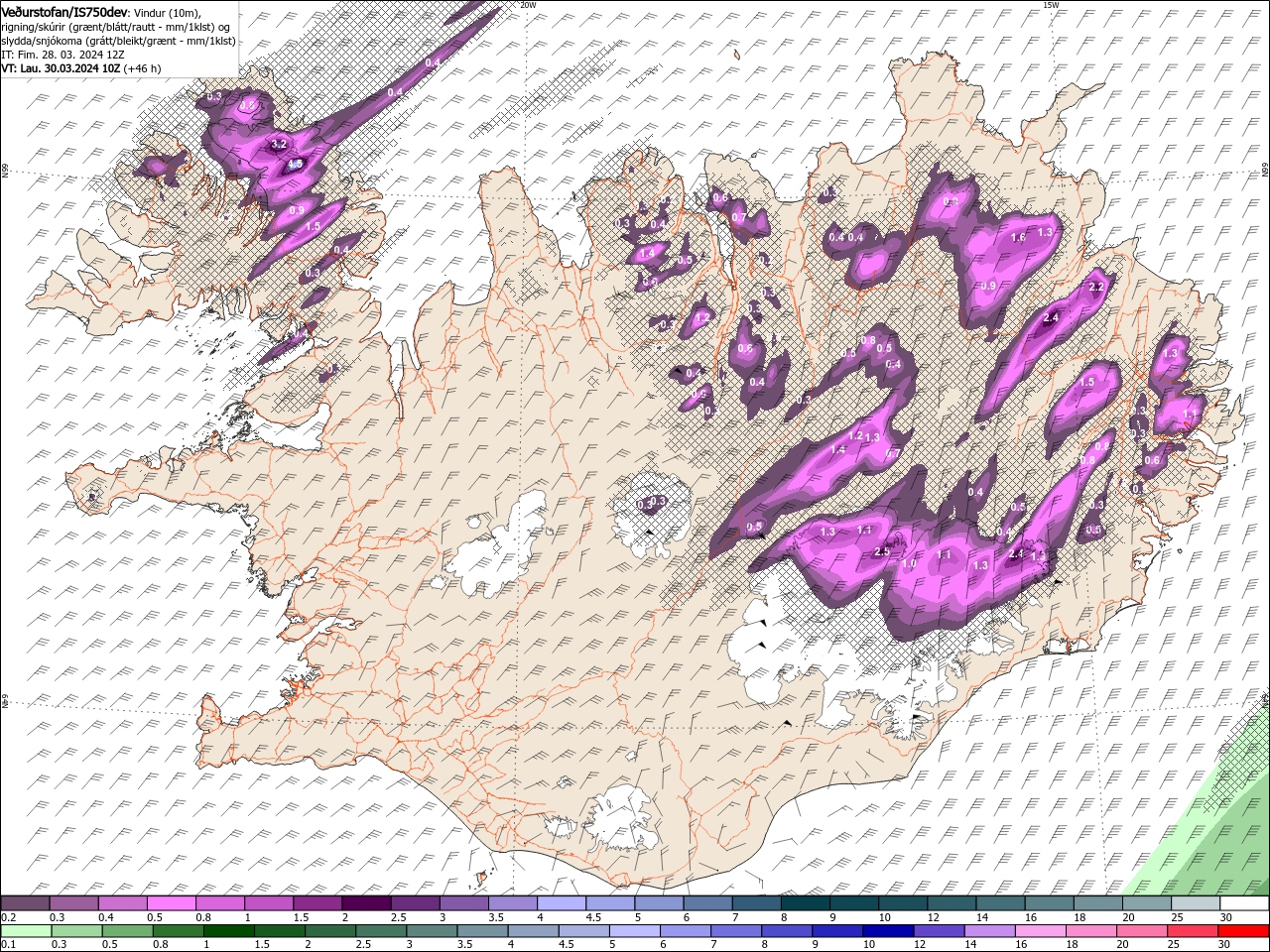Select the lower legend swatch between 25 and 30

tap(1192, 931)
